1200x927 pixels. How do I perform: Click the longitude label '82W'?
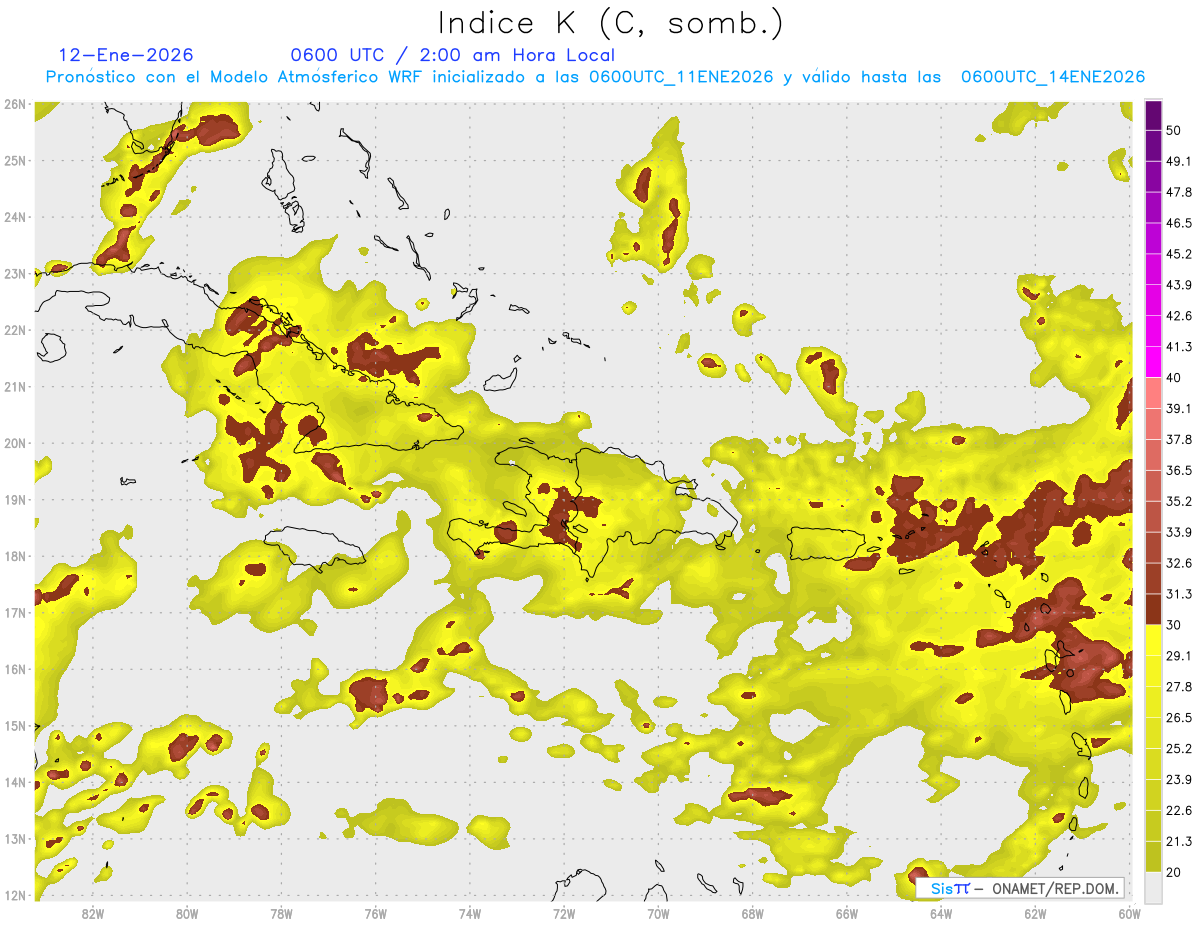(x=93, y=913)
